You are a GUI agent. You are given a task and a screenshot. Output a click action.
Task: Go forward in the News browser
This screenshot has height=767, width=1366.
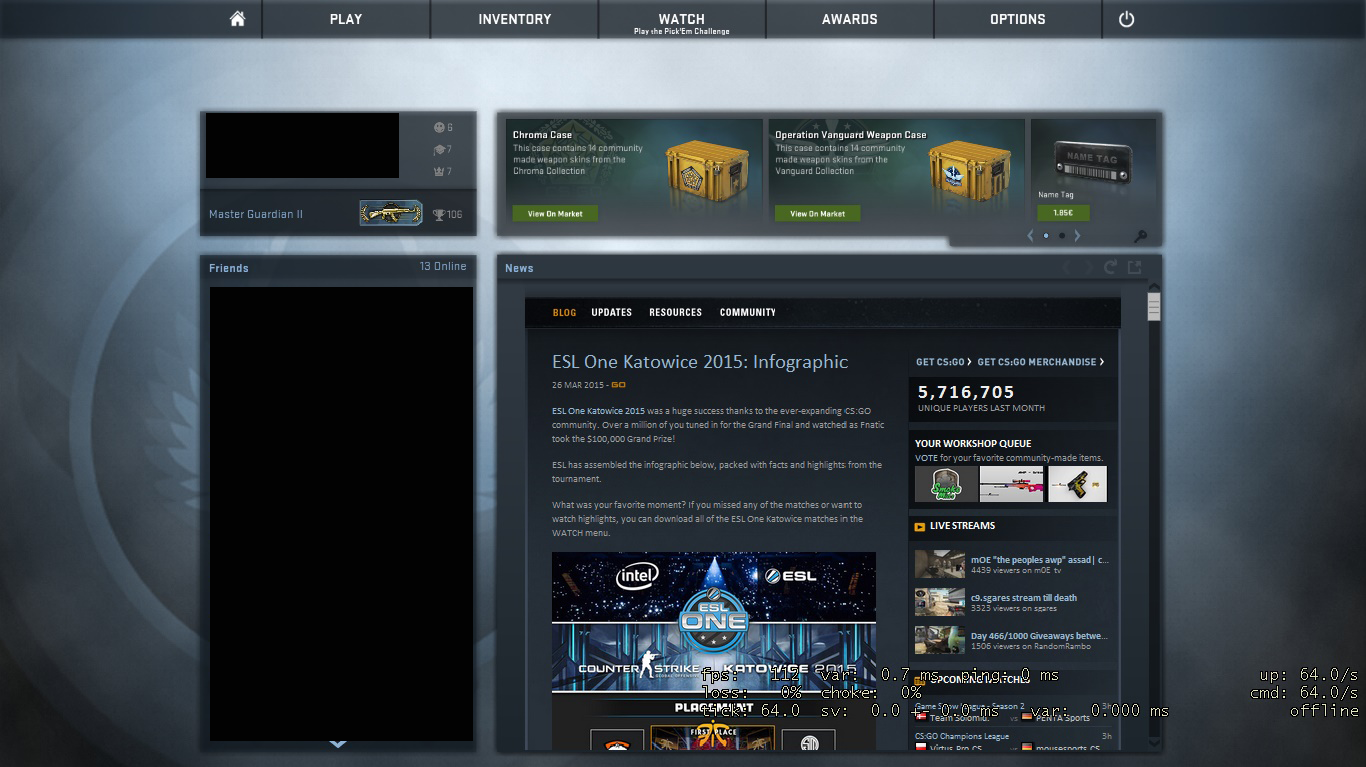(1088, 267)
